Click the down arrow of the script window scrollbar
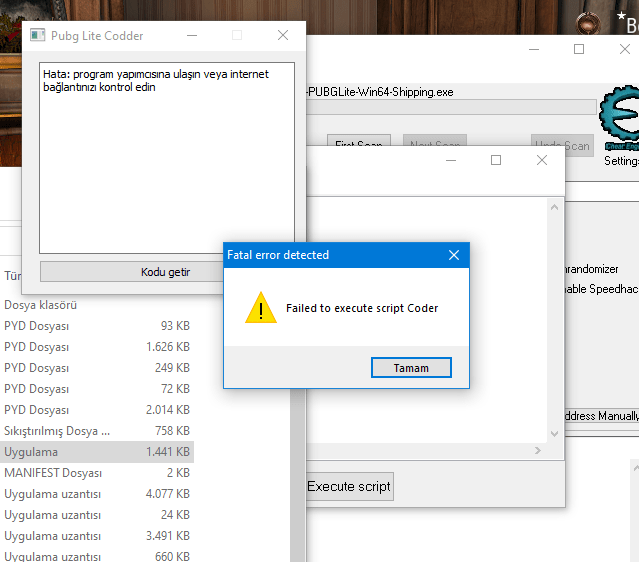The height and width of the screenshot is (562, 639). (554, 434)
